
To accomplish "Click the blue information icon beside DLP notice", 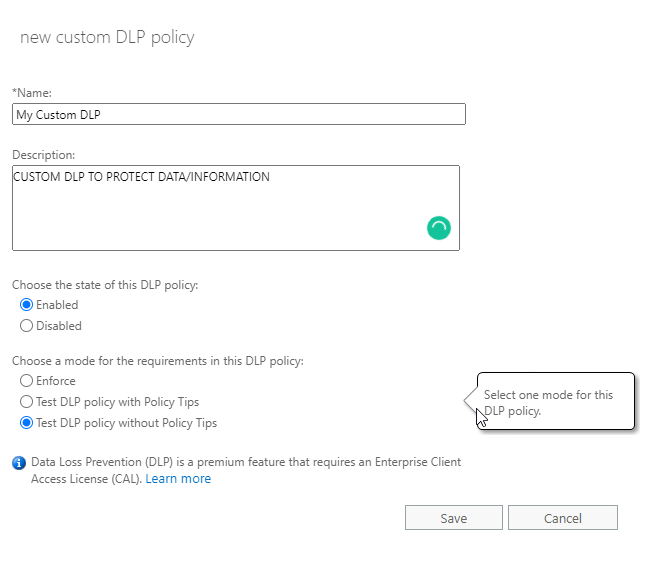I will (x=19, y=463).
